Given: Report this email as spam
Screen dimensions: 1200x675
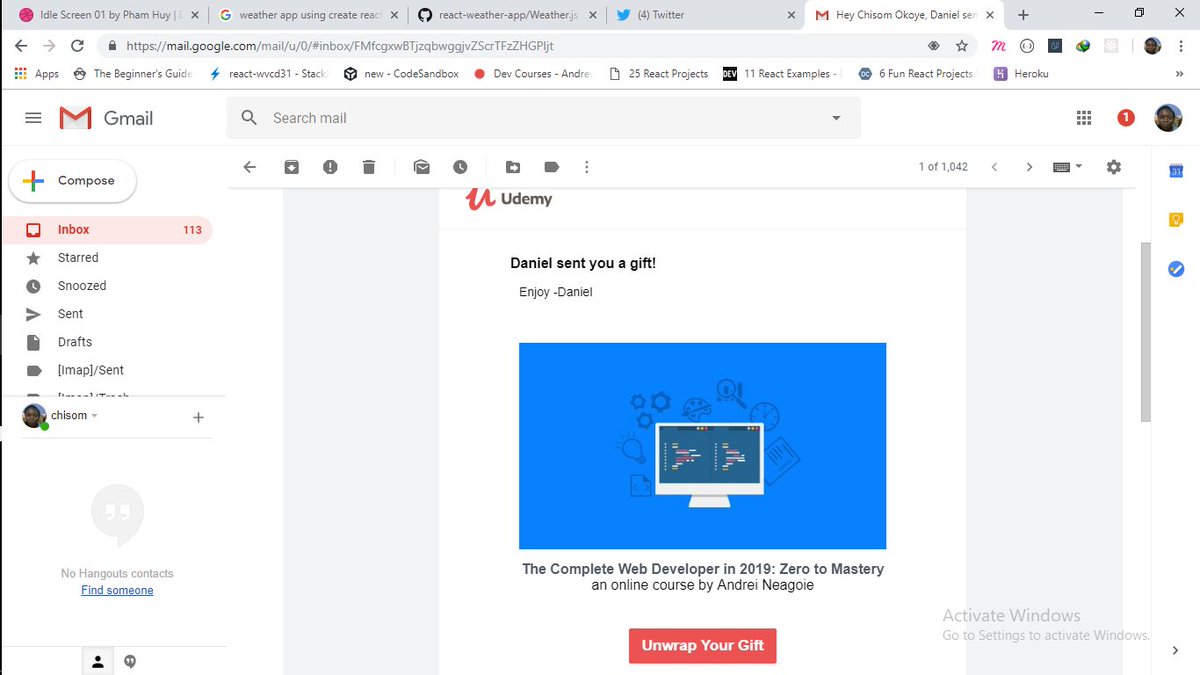Looking at the screenshot, I should [330, 167].
